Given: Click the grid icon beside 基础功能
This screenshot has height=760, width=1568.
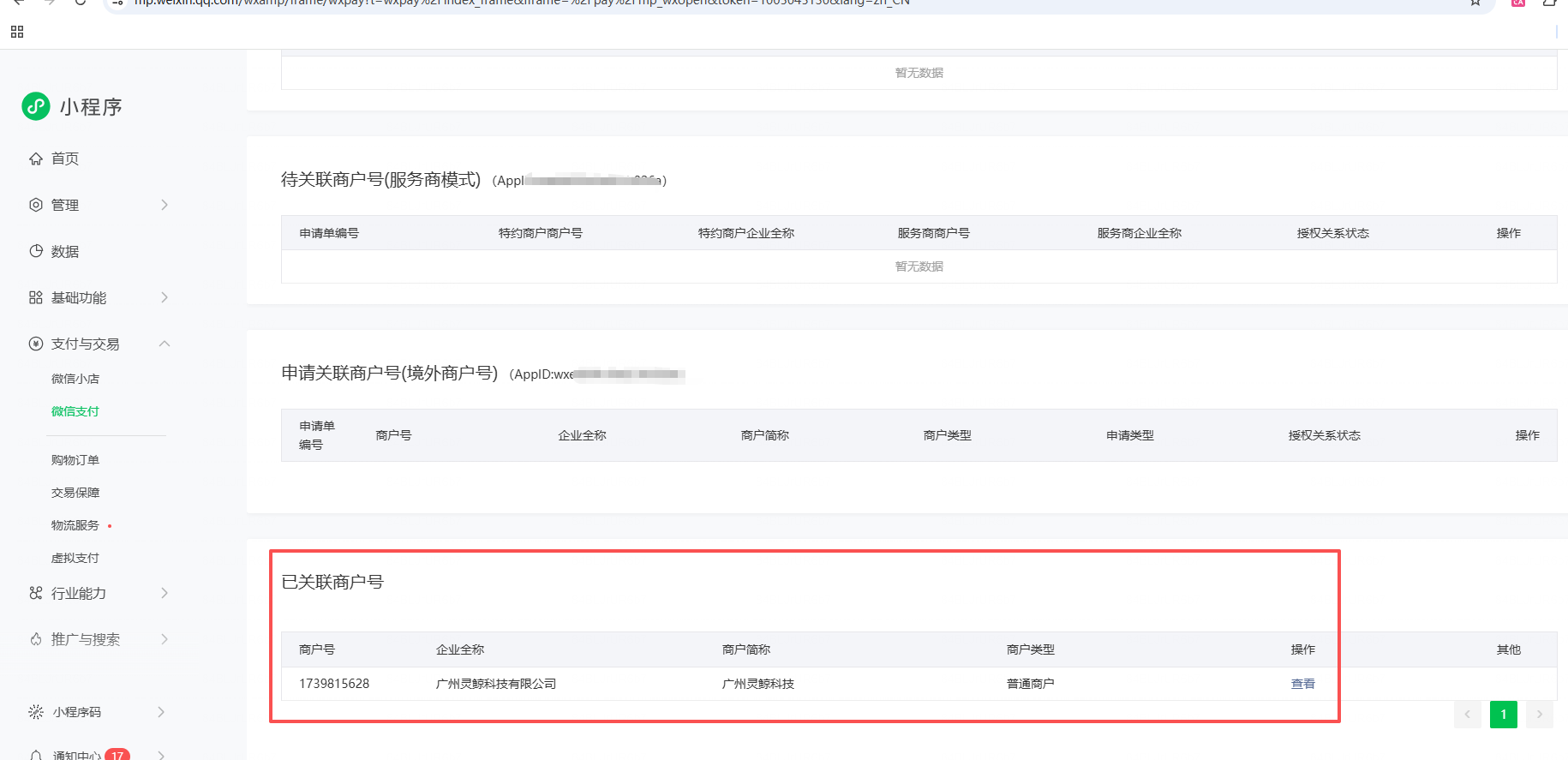Looking at the screenshot, I should coord(36,297).
